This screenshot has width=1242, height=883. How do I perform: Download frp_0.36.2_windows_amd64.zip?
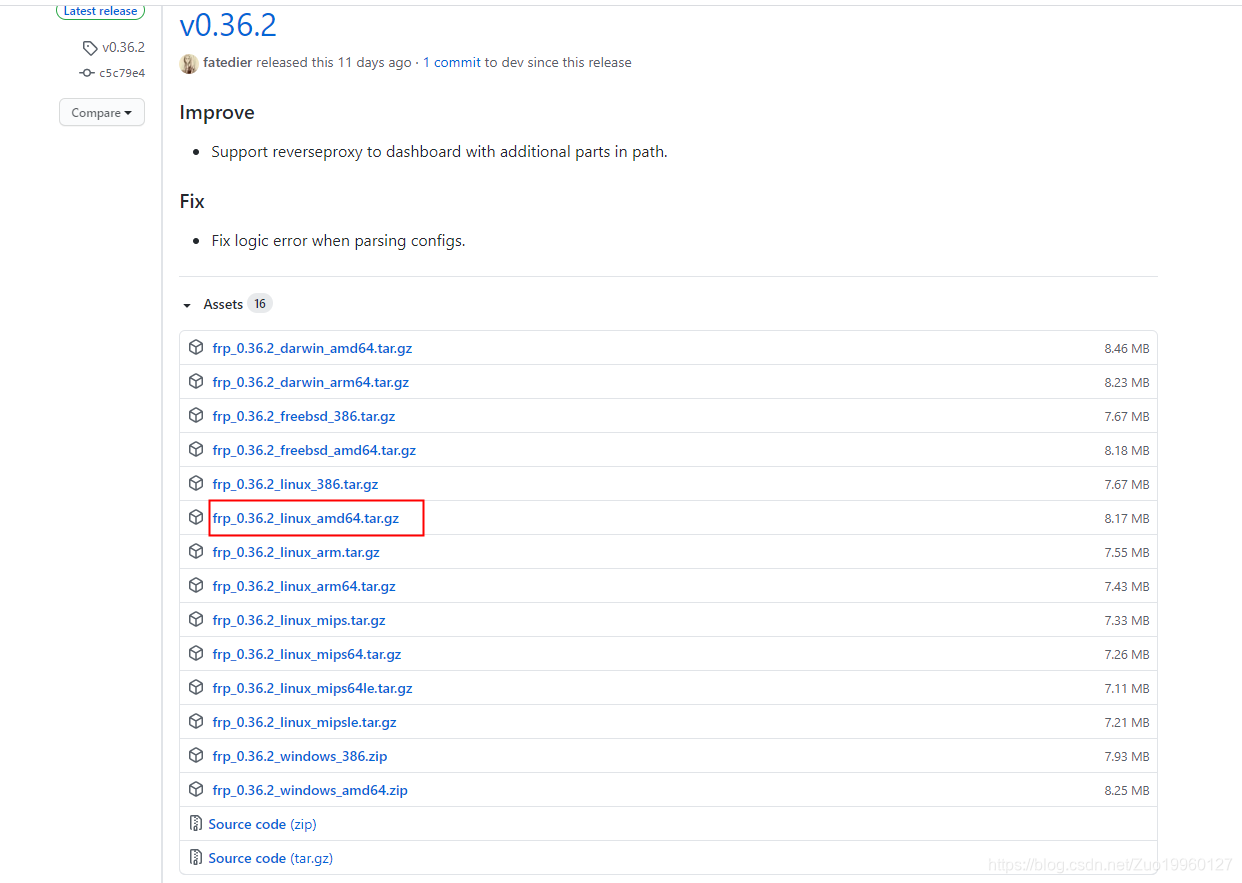[310, 790]
